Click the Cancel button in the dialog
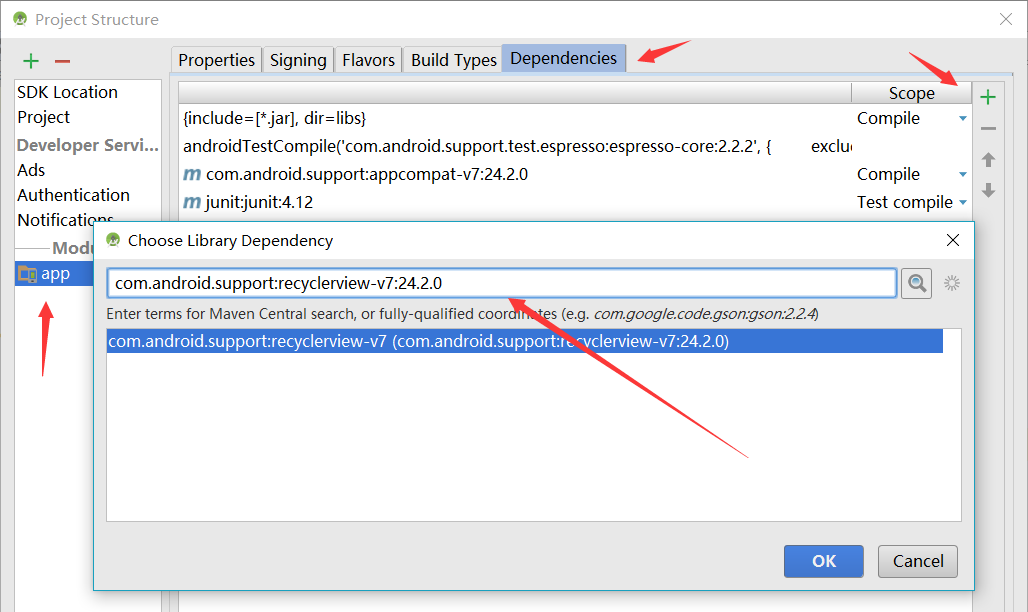Screen dimensions: 1028x612 click(x=918, y=561)
